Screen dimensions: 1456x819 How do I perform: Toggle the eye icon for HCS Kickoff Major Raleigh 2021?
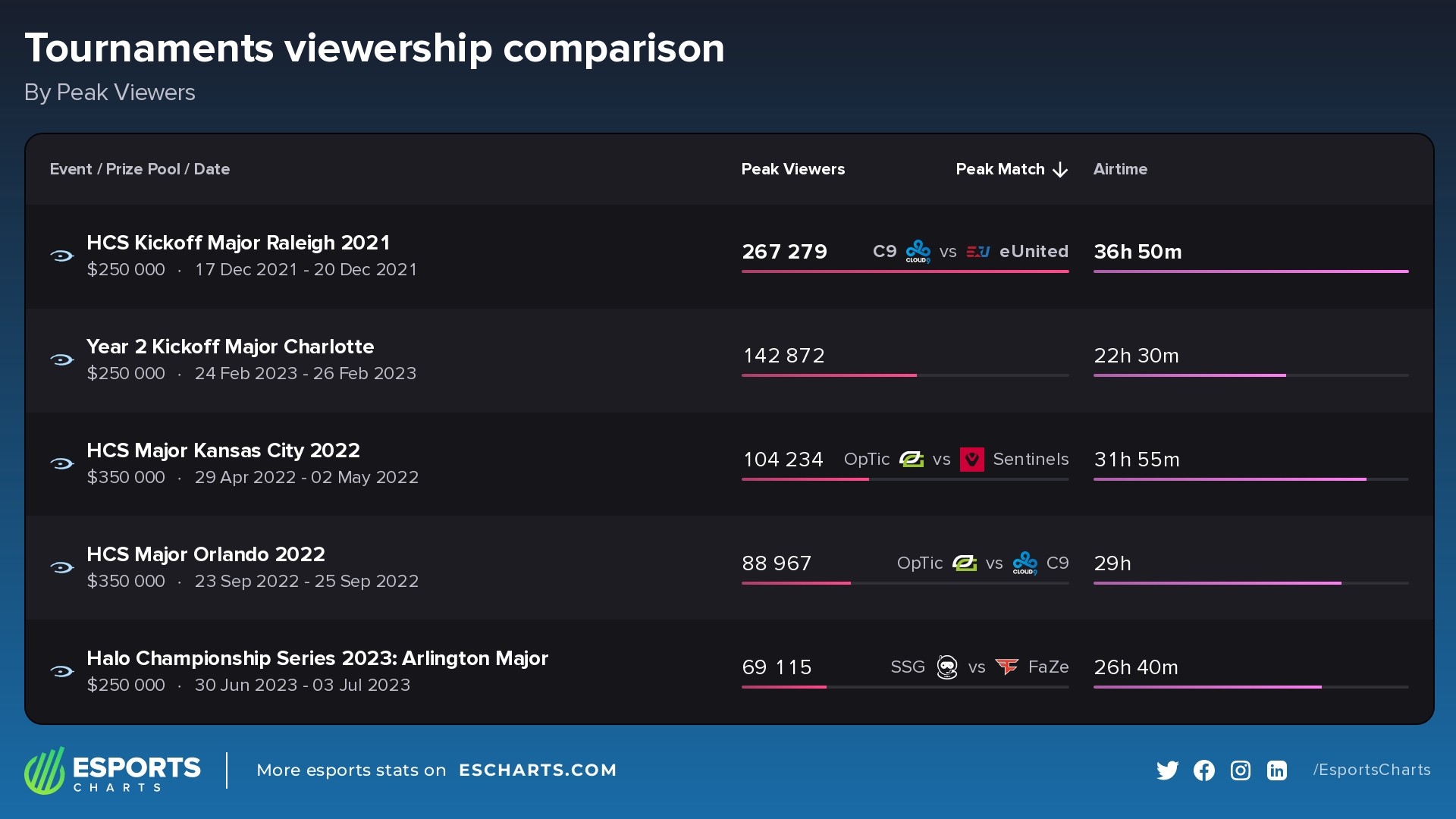[x=62, y=256]
